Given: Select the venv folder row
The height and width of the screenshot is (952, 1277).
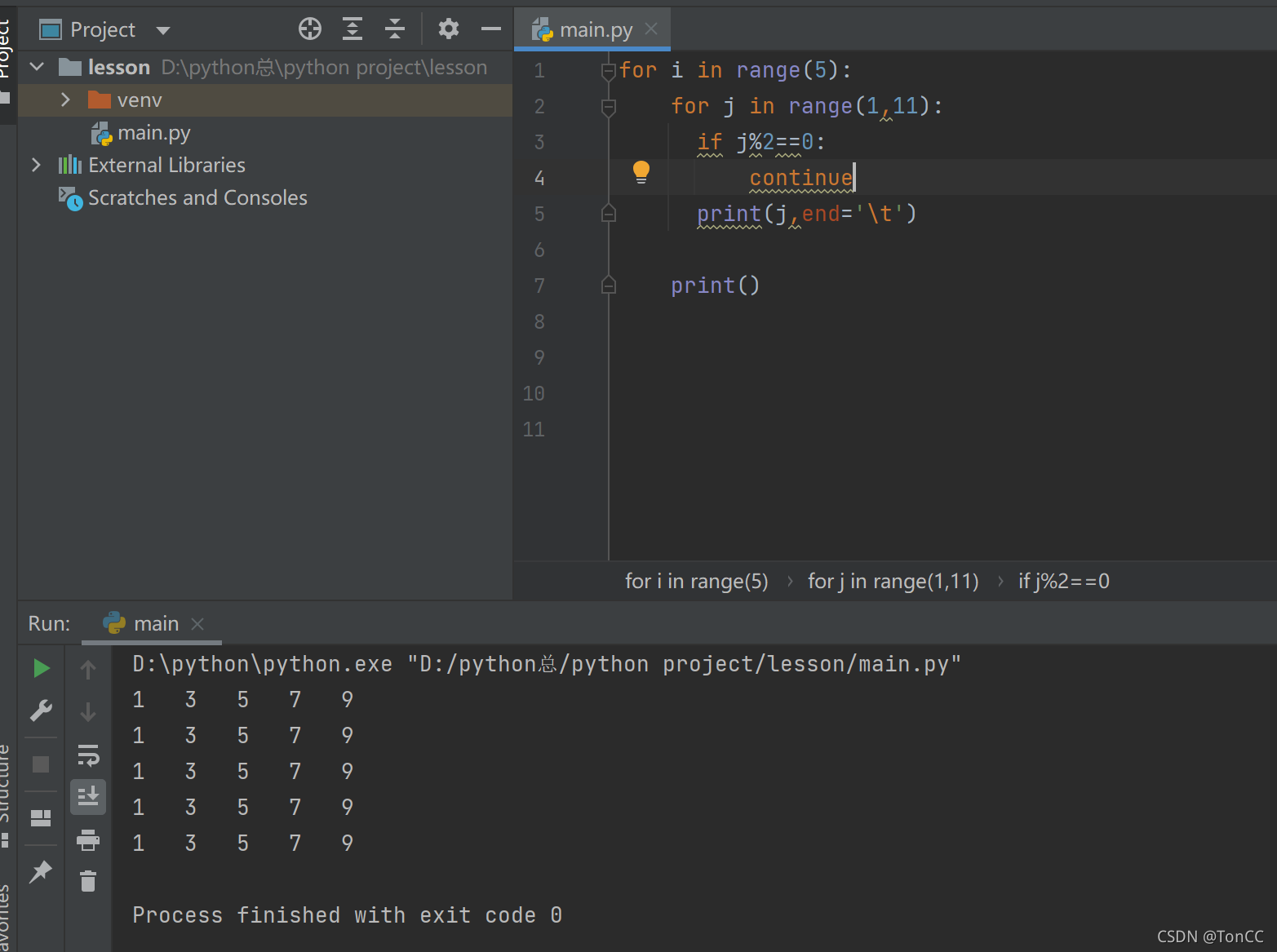Looking at the screenshot, I should (265, 100).
